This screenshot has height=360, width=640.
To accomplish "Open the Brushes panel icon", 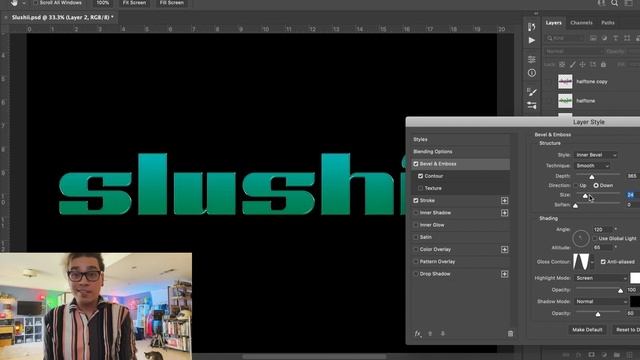I will coord(531,106).
